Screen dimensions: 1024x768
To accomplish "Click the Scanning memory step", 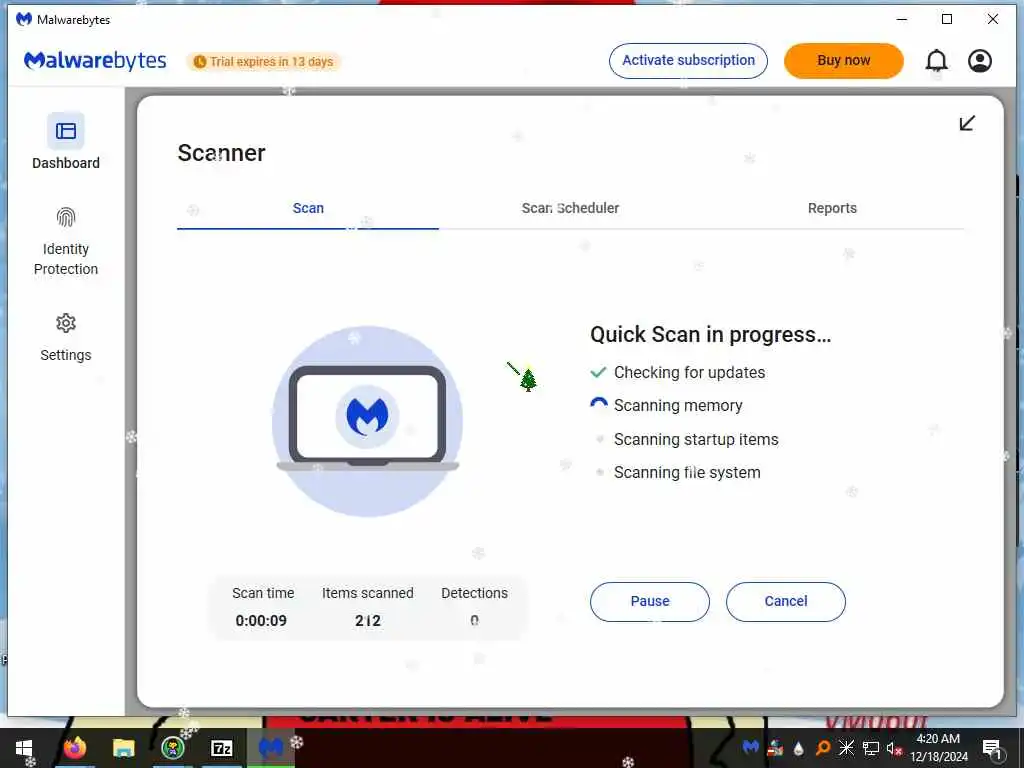I will (667, 406).
